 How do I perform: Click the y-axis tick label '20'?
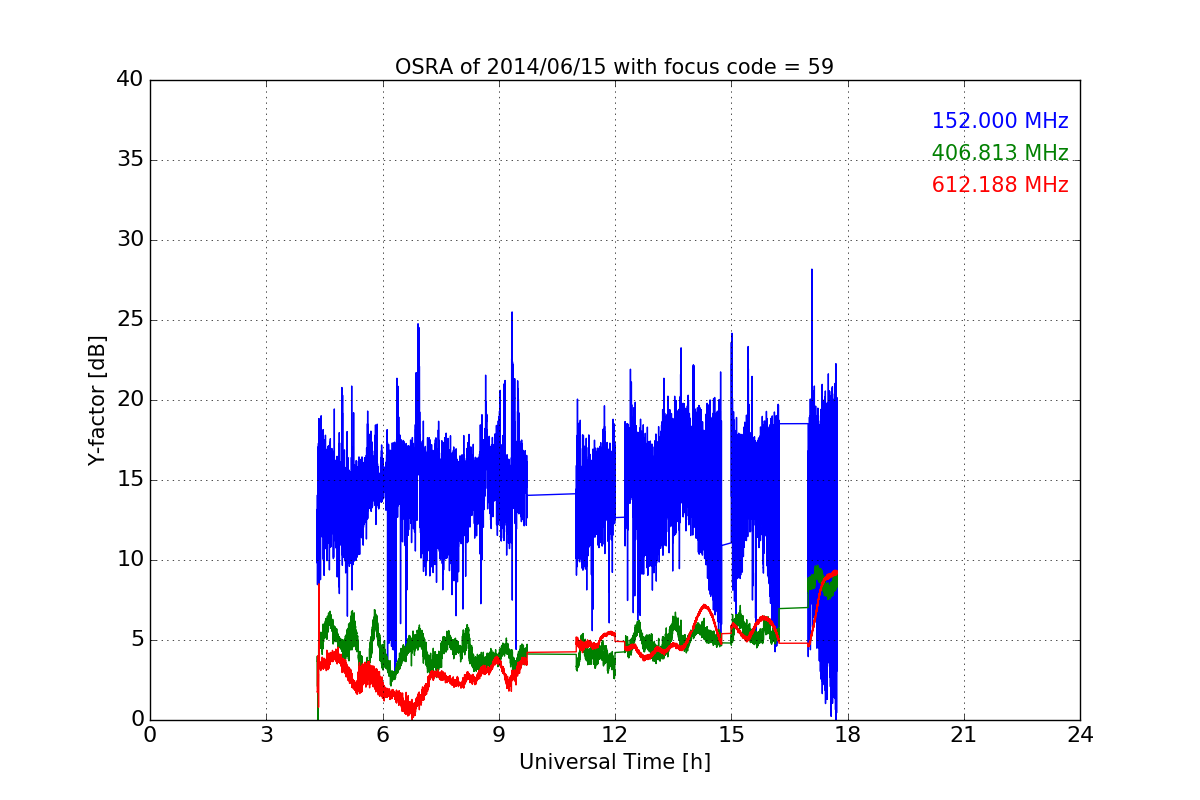[x=130, y=400]
